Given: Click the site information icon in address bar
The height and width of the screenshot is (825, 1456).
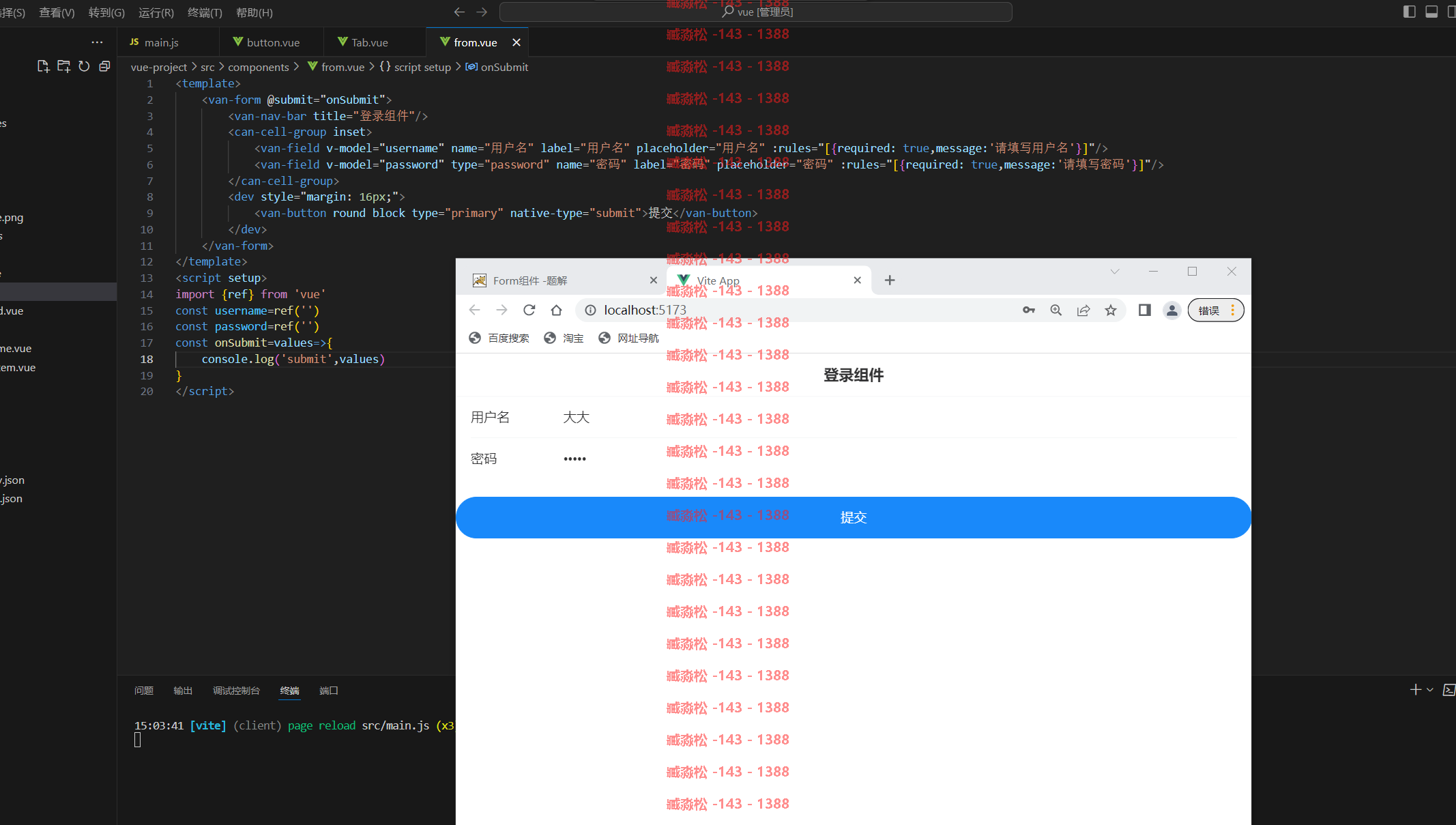Looking at the screenshot, I should (x=590, y=310).
